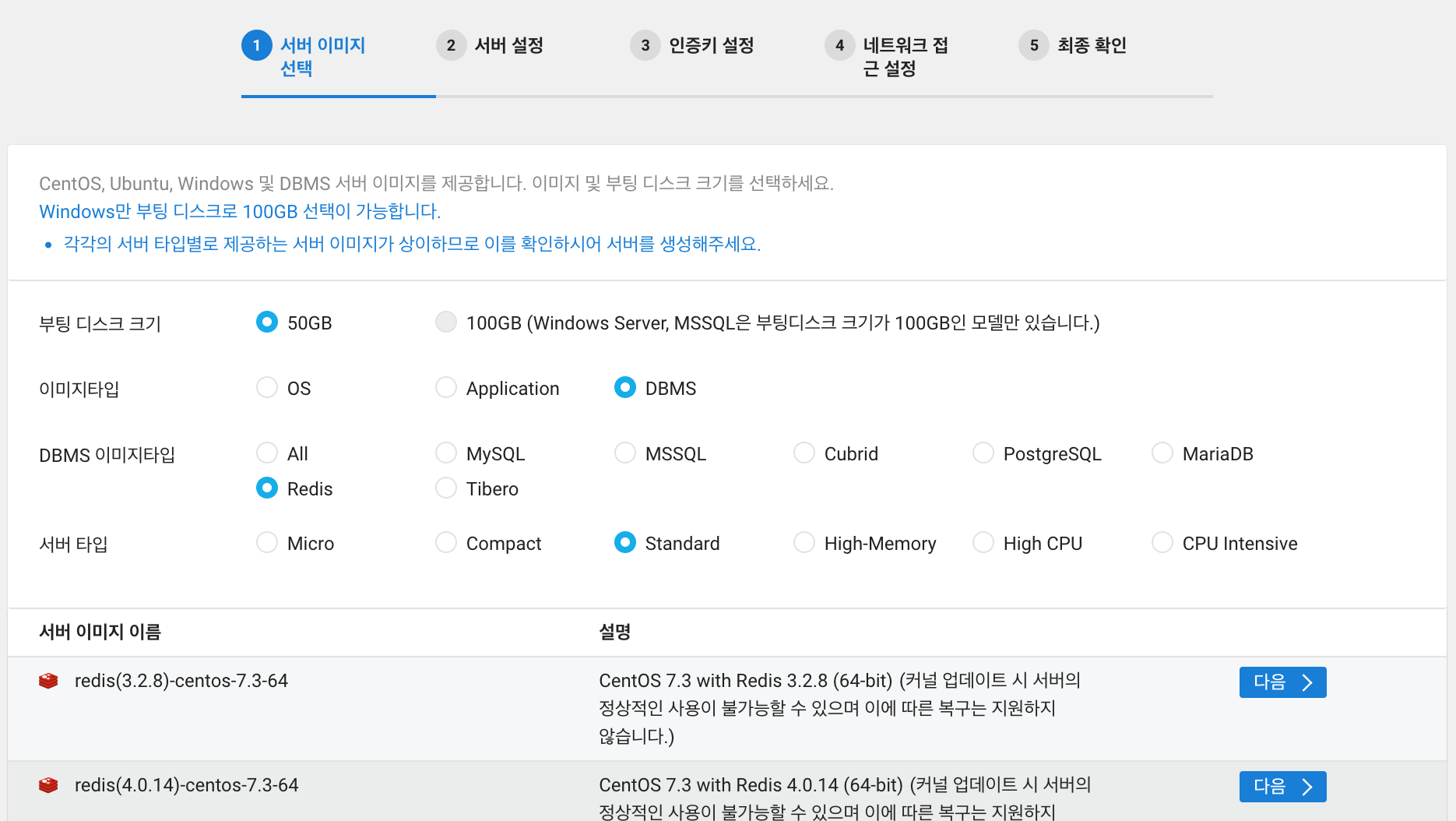Click the Windows 100GB boot disk notice text
This screenshot has height=821, width=1456.
[x=240, y=211]
